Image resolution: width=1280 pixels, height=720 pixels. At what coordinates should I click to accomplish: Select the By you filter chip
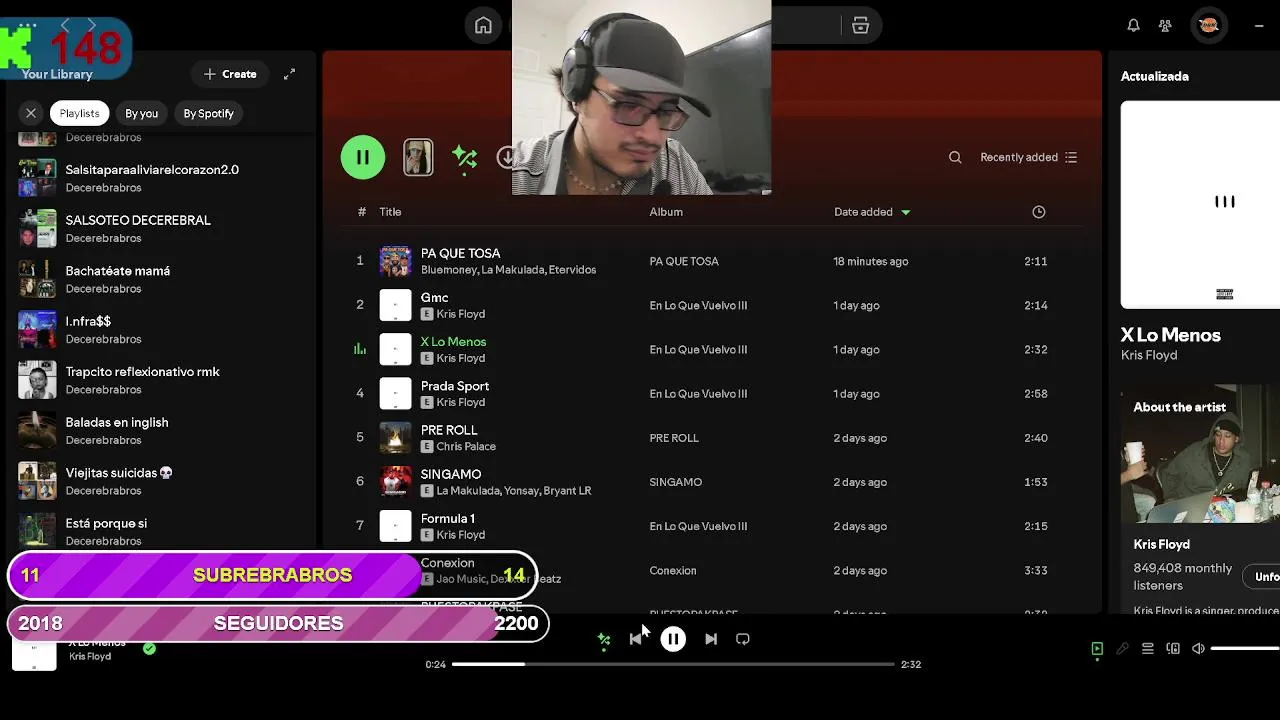pyautogui.click(x=141, y=113)
